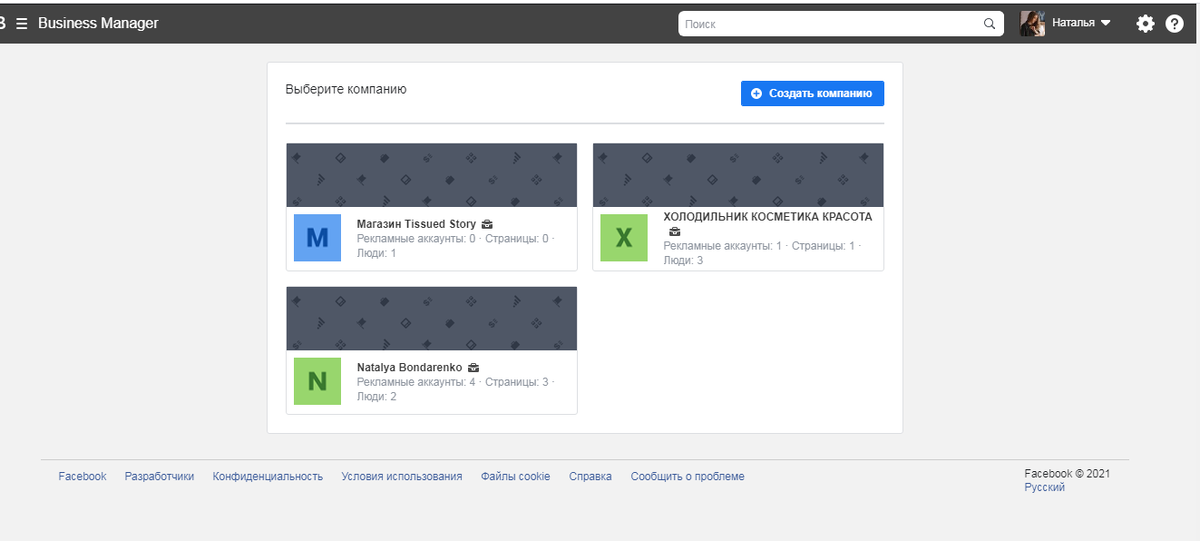Screen dimensions: 1200x541
Task: Click 'Рекламные аккаунты: 1 · Страницы: 1' stats text
Action: click(x=762, y=246)
